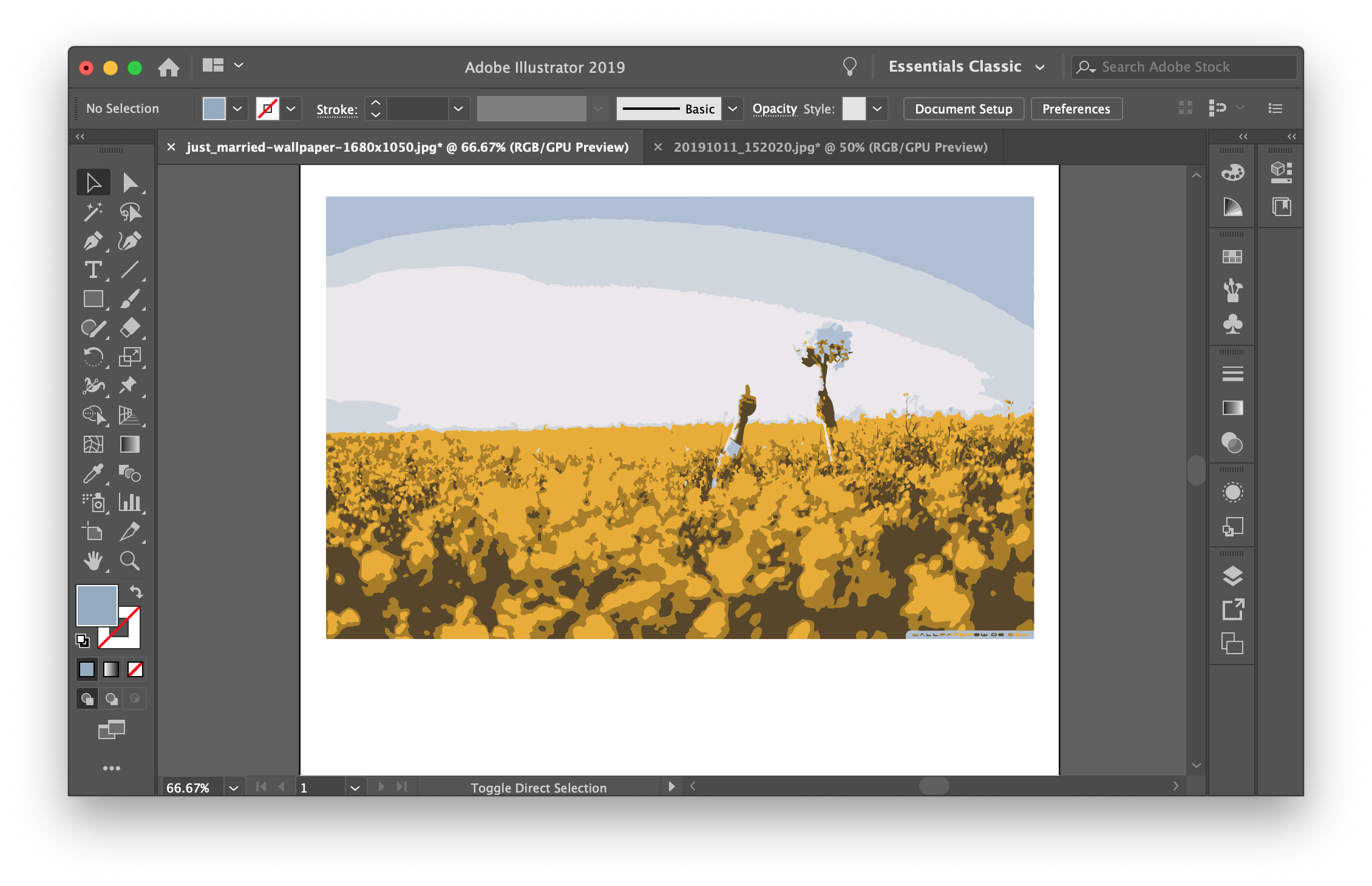The height and width of the screenshot is (886, 1372).
Task: Open the Layers panel icon
Action: pyautogui.click(x=1232, y=575)
